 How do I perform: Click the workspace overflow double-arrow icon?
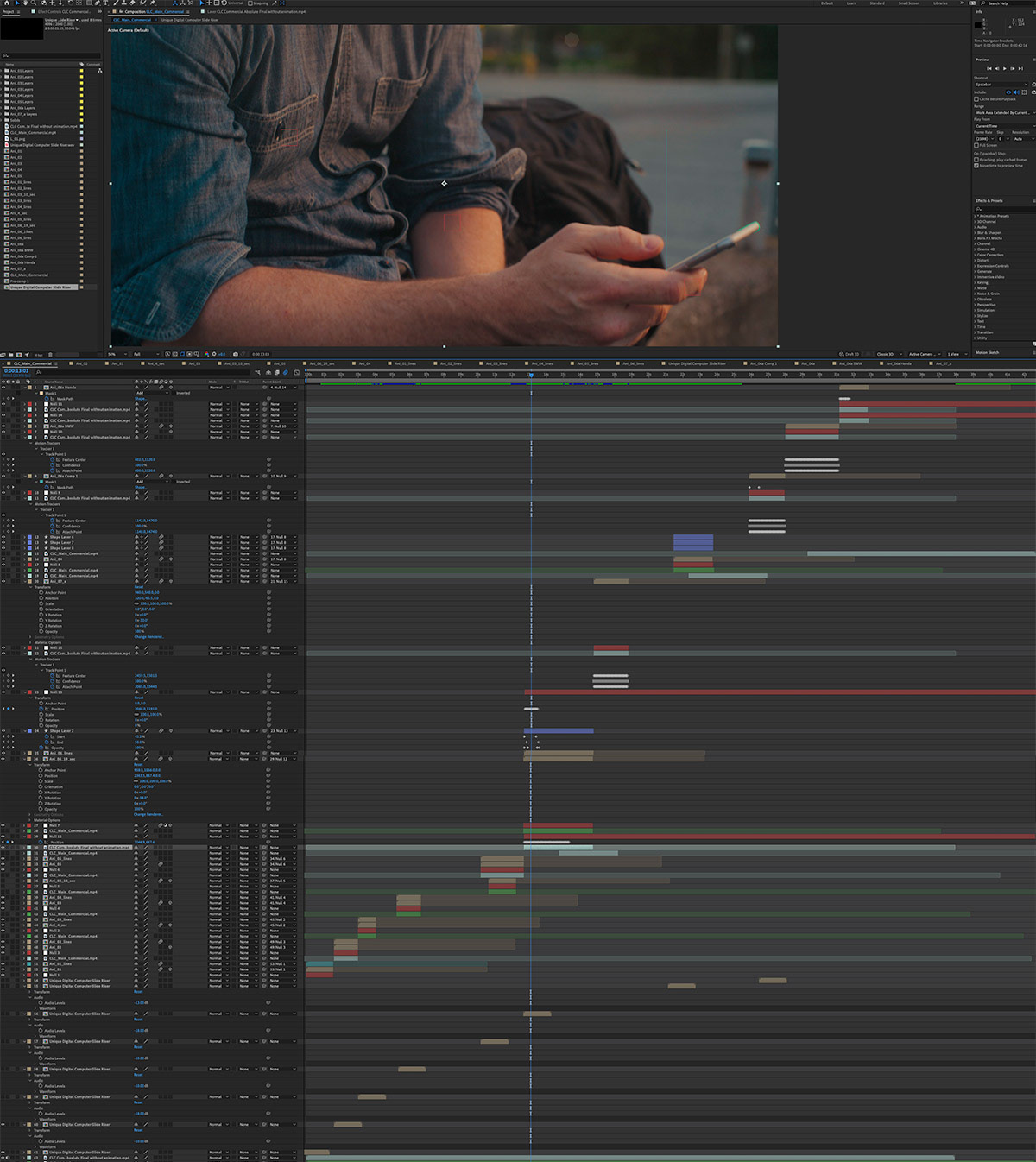click(962, 3)
